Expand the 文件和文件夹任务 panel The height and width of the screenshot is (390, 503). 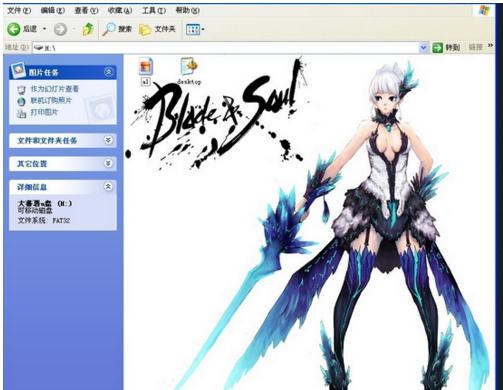(x=108, y=140)
